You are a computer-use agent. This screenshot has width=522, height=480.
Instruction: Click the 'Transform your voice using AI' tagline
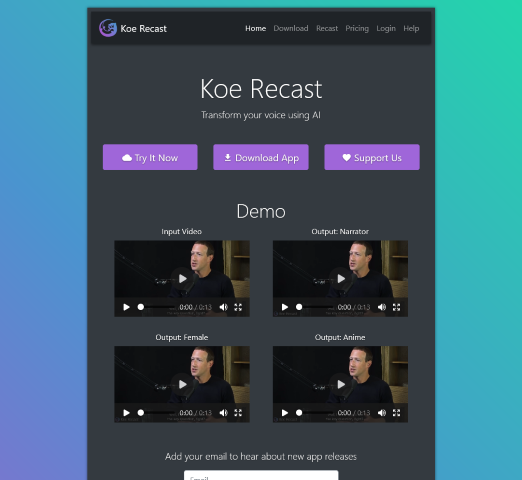[261, 115]
